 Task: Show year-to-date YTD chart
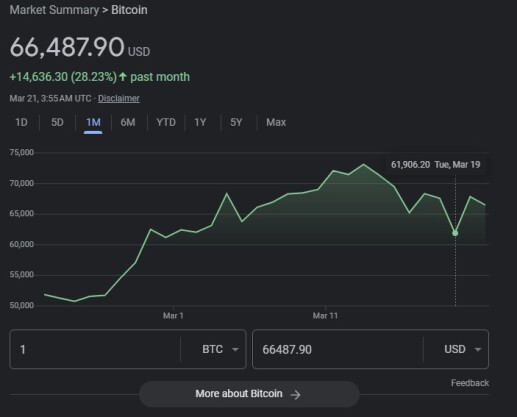(166, 122)
